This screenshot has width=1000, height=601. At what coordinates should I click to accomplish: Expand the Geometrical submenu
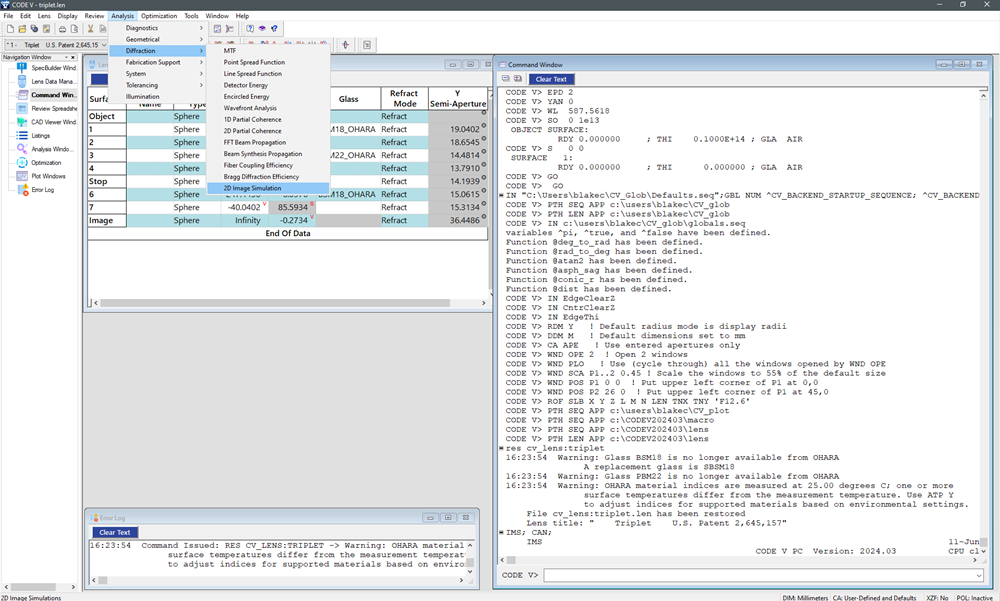point(157,40)
